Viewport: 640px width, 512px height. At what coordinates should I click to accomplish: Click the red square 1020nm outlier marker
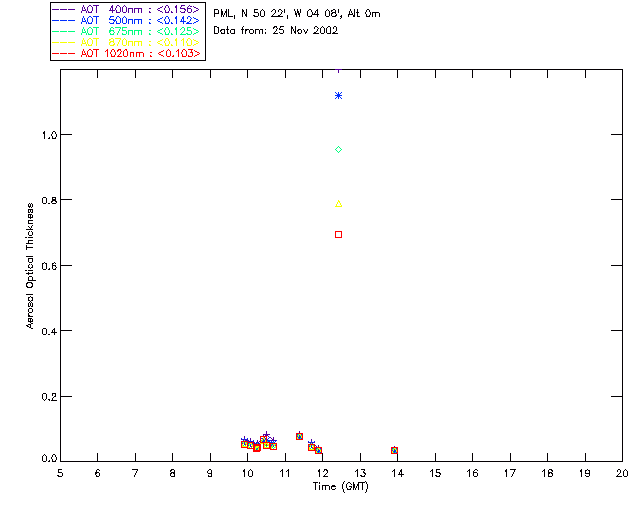pos(338,234)
